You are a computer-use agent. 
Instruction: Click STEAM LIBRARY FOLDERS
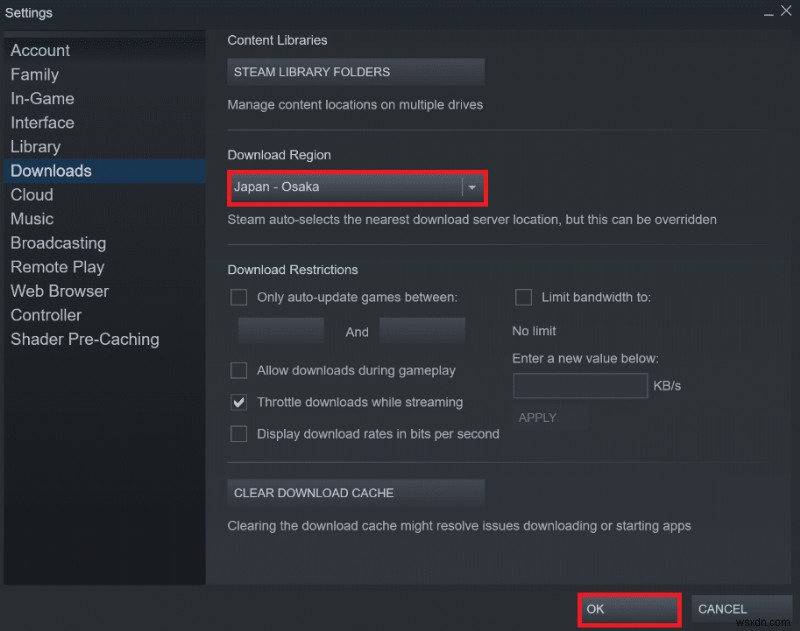[357, 71]
